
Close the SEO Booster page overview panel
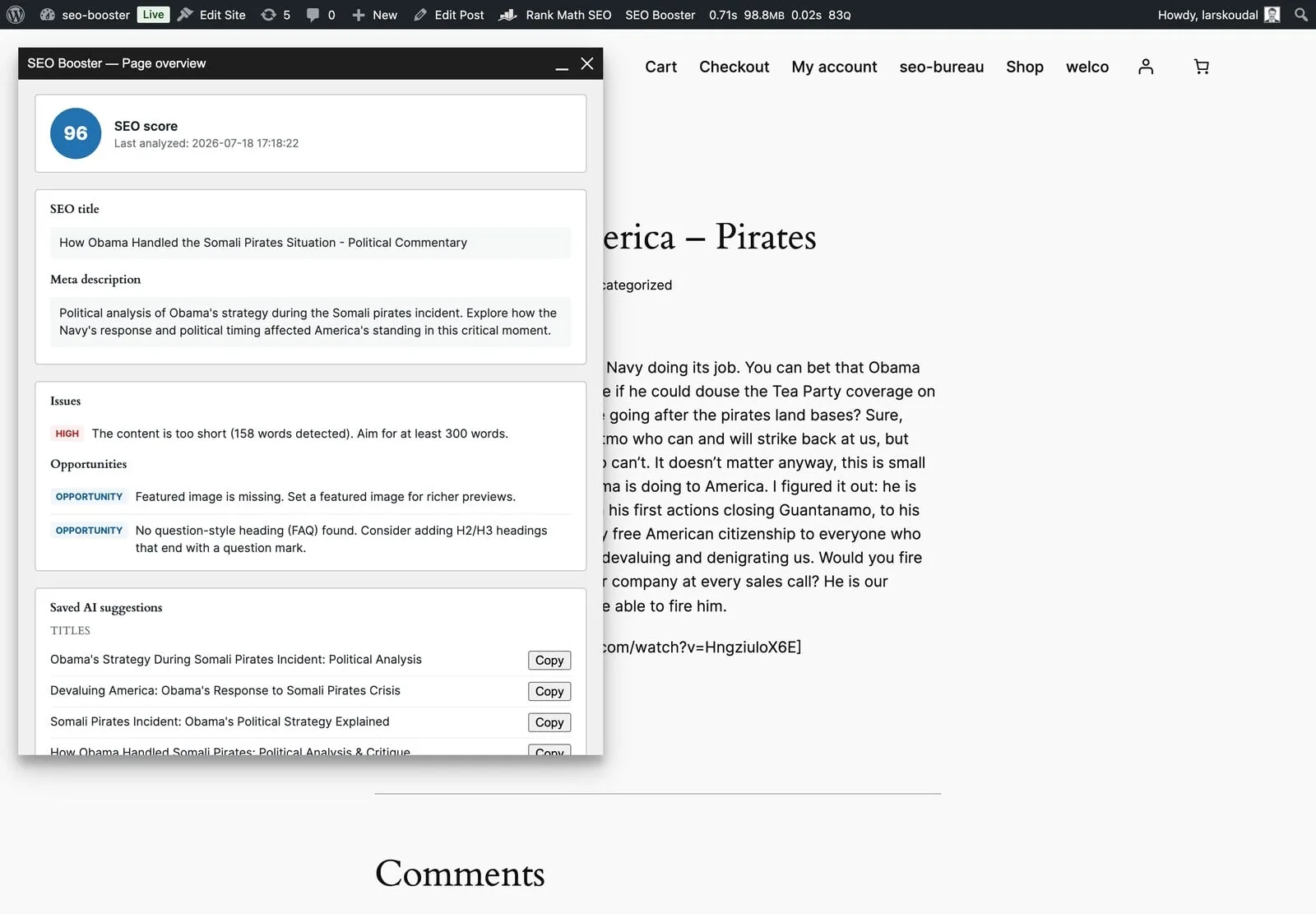coord(587,63)
